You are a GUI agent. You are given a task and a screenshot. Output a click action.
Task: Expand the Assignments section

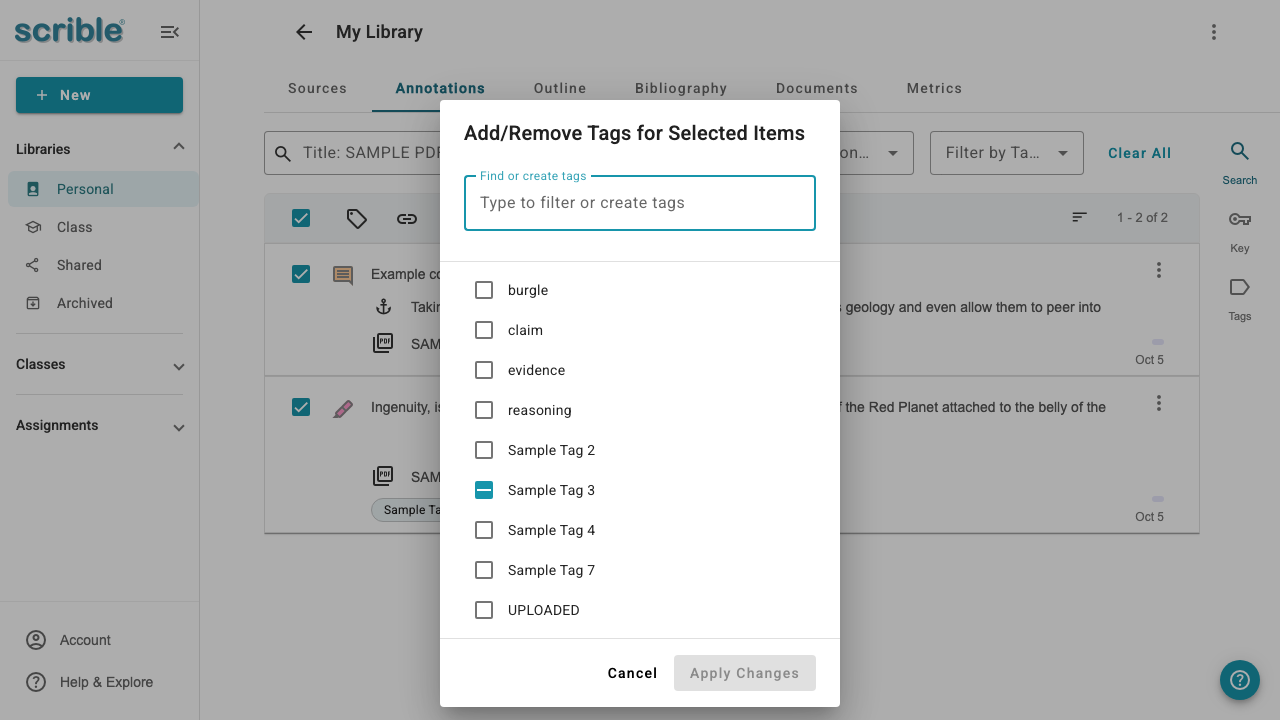[179, 427]
